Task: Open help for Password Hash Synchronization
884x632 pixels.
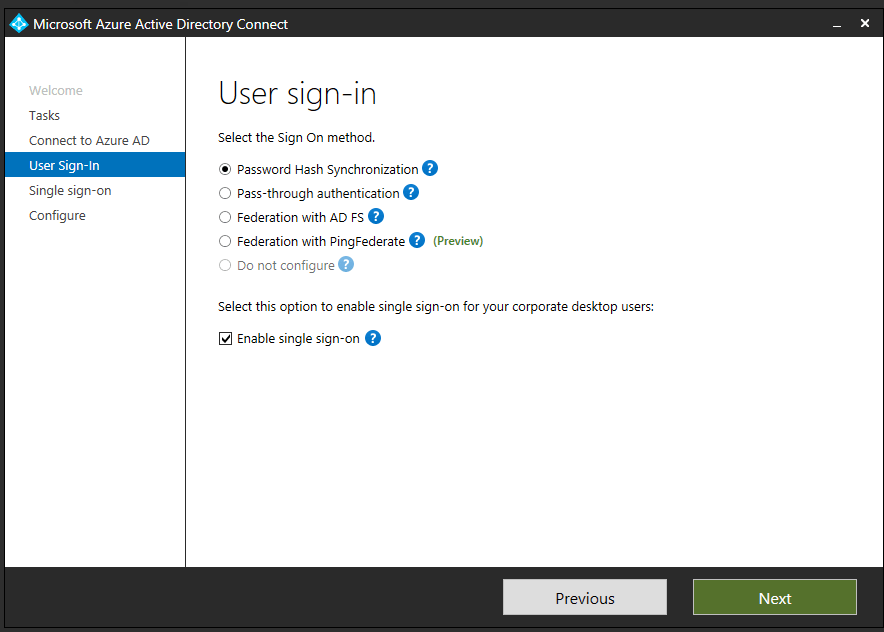Action: tap(430, 169)
